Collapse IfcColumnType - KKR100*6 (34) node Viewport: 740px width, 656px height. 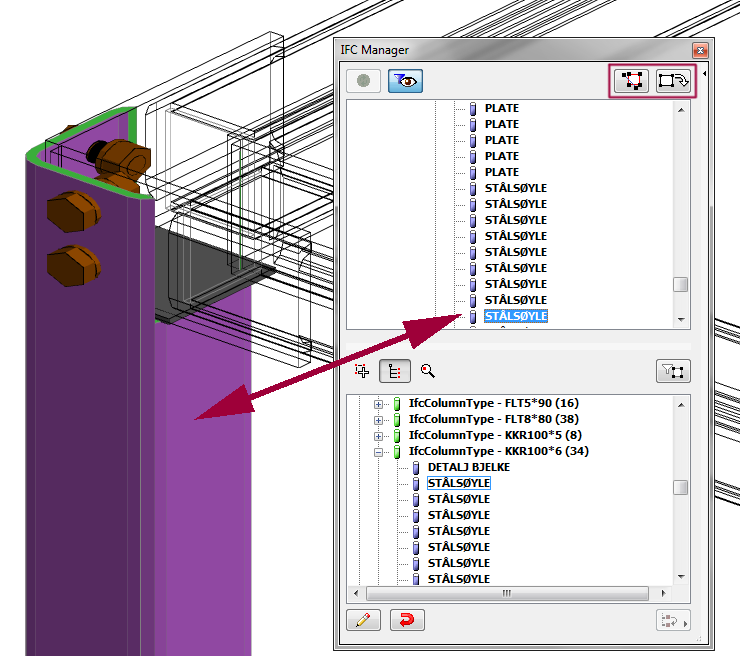378,452
